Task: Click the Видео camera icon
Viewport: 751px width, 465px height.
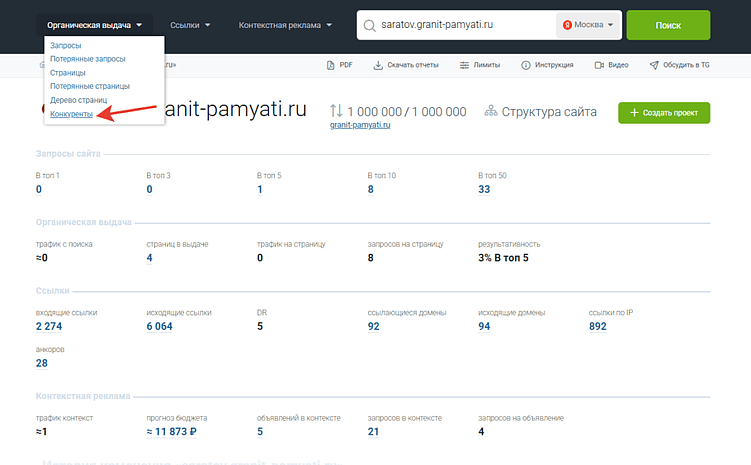Action: [599, 65]
